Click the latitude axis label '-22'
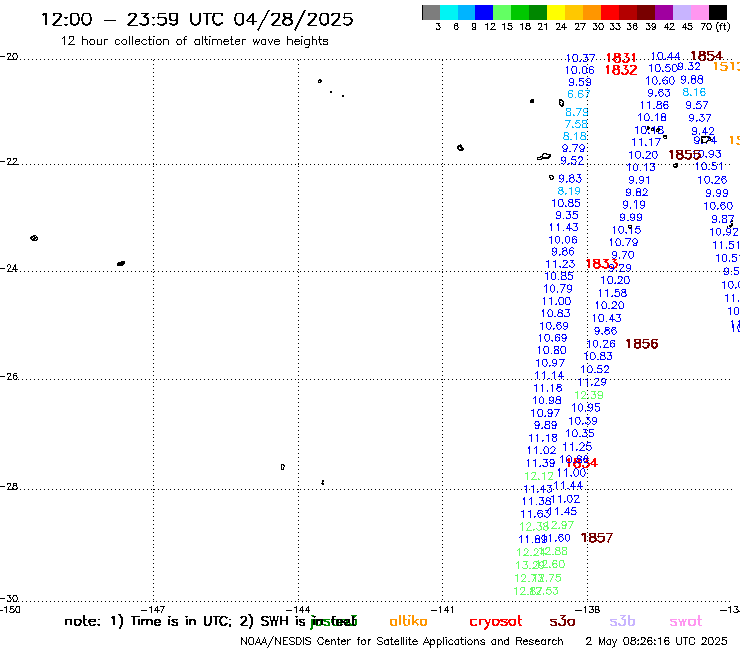740x650 pixels. pos(9,161)
